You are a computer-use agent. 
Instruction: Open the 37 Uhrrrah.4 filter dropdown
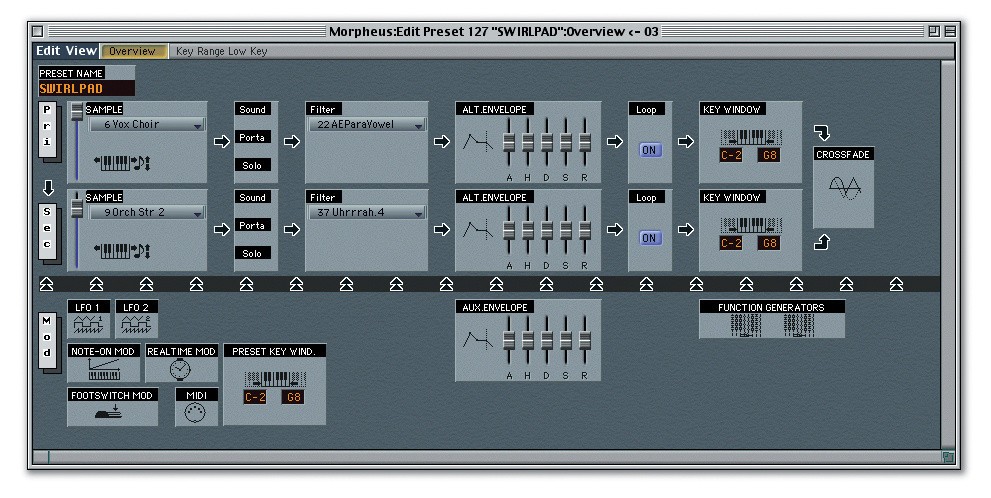click(x=367, y=212)
